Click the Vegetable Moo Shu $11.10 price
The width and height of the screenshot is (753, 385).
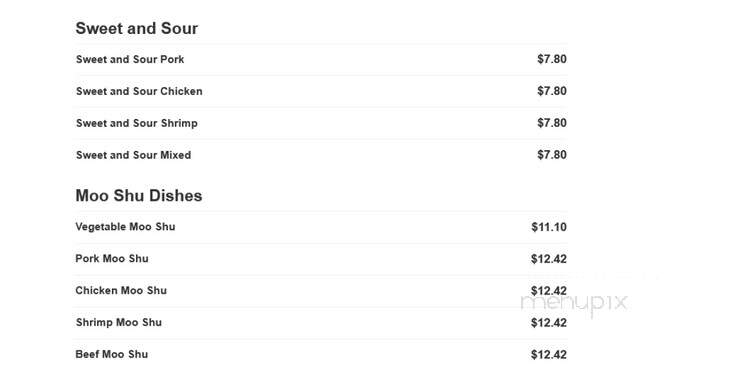(549, 227)
